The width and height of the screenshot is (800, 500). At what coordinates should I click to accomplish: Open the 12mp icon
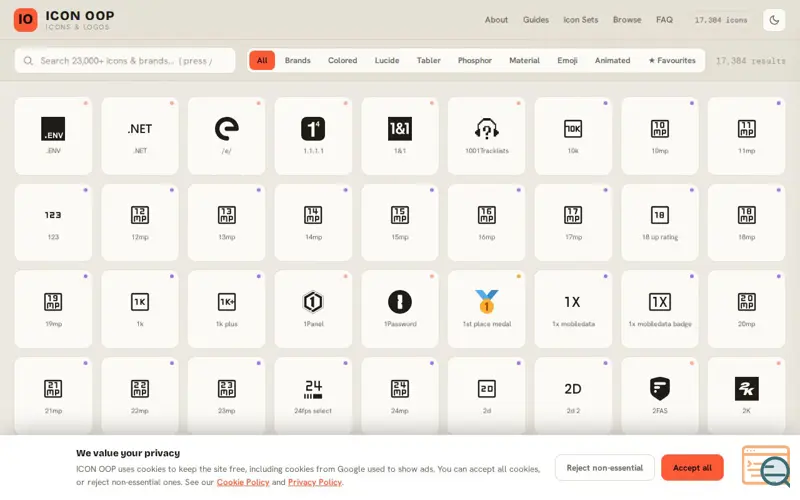[x=140, y=222]
